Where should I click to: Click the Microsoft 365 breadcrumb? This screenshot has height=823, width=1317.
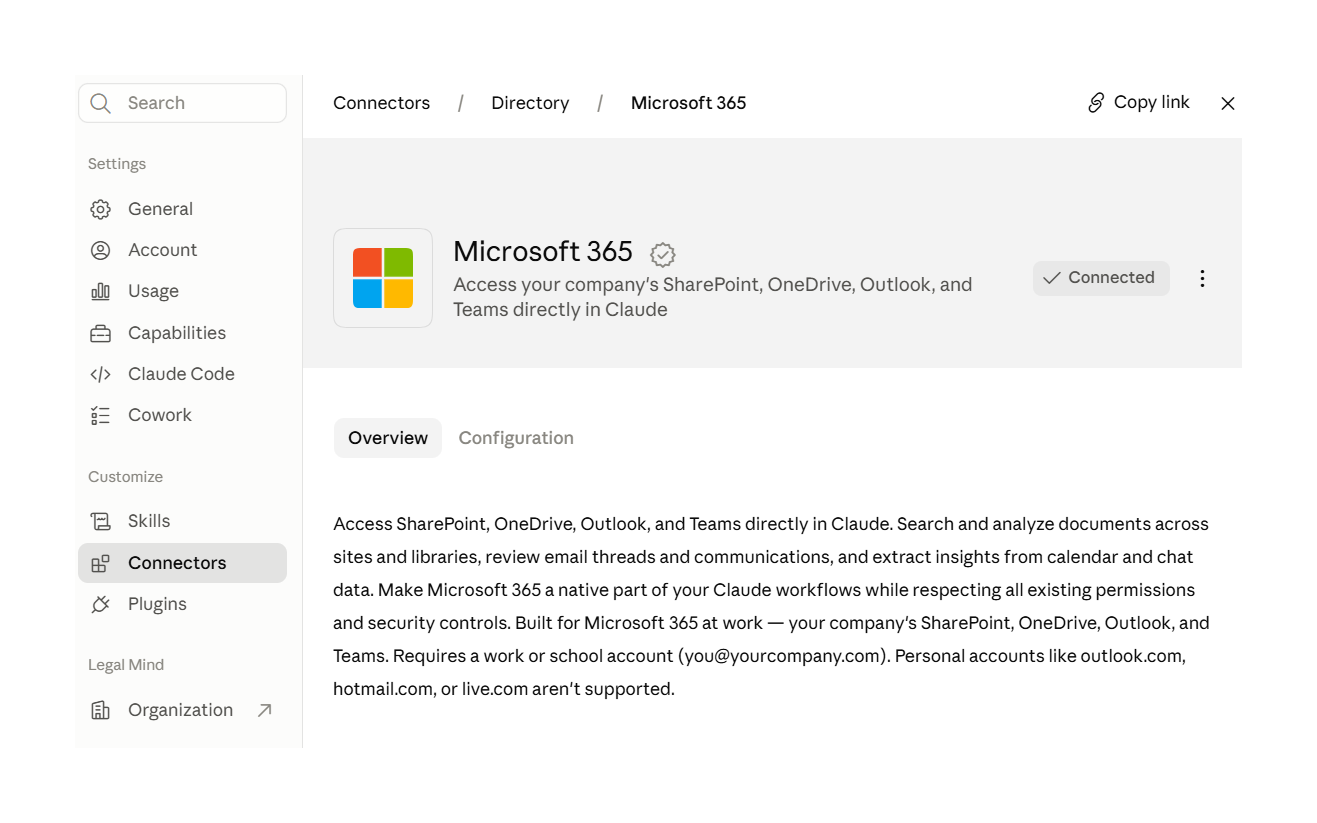point(688,103)
